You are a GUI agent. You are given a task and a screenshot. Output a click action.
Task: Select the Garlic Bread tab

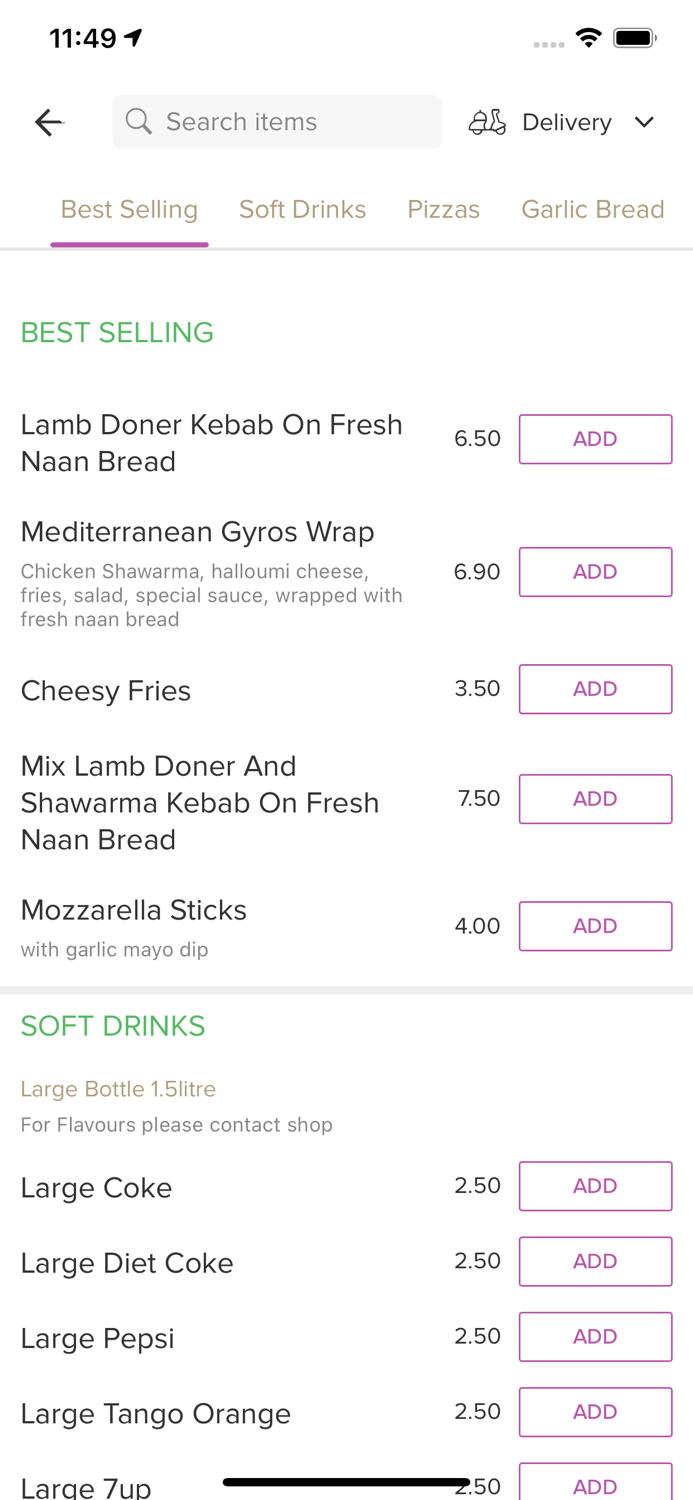pos(592,209)
